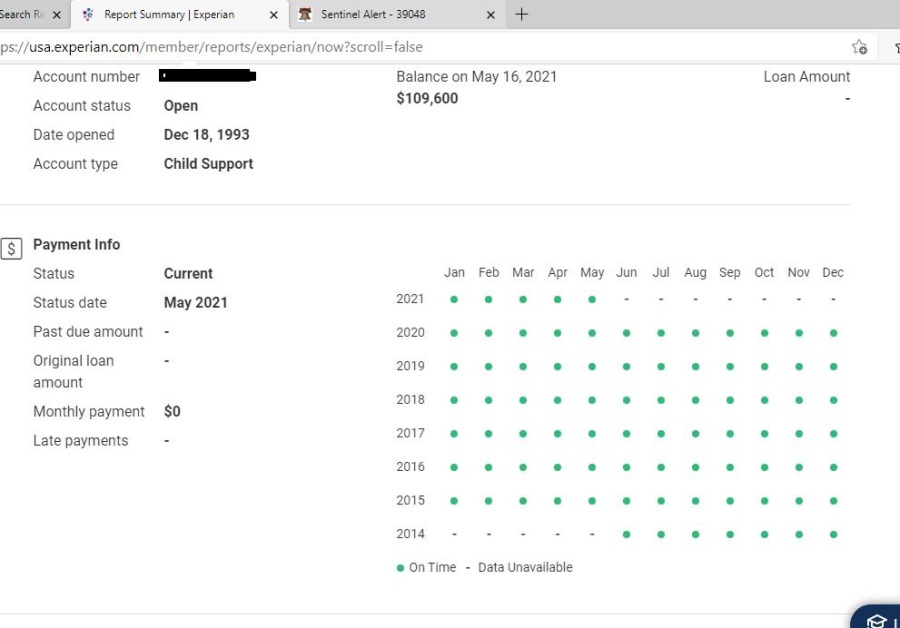The height and width of the screenshot is (628, 900).
Task: Click the Sentinel Alert tab favicon
Action: coord(305,15)
